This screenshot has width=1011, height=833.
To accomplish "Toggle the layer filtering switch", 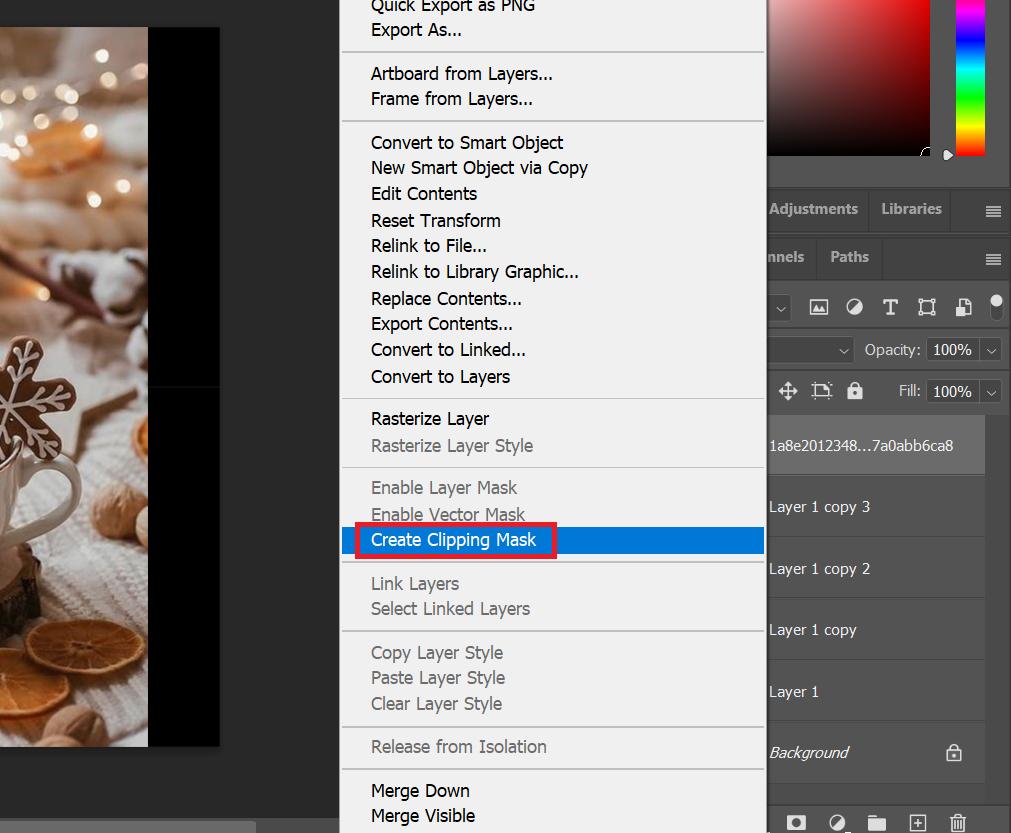I will [996, 305].
